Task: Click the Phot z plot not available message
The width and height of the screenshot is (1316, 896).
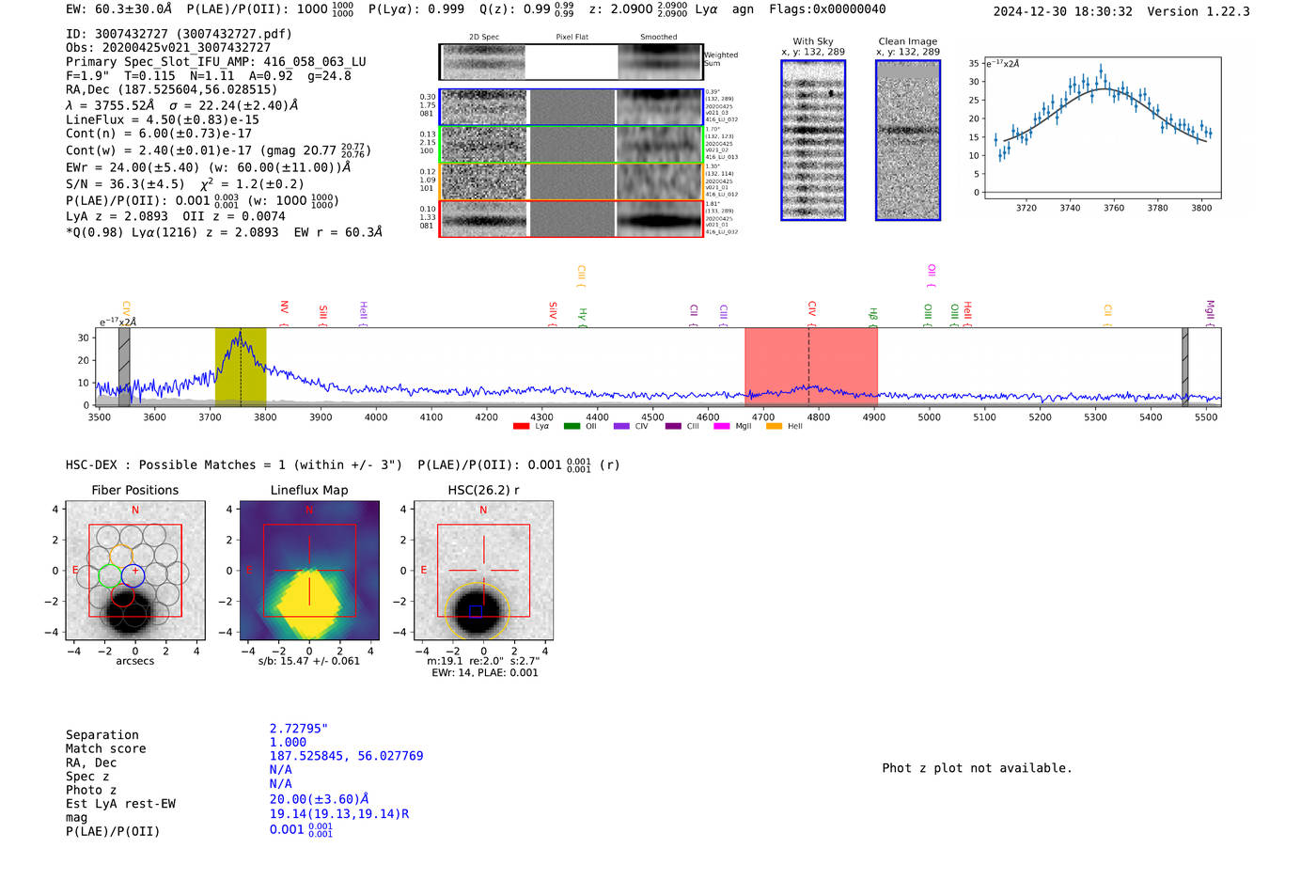Action: (977, 768)
